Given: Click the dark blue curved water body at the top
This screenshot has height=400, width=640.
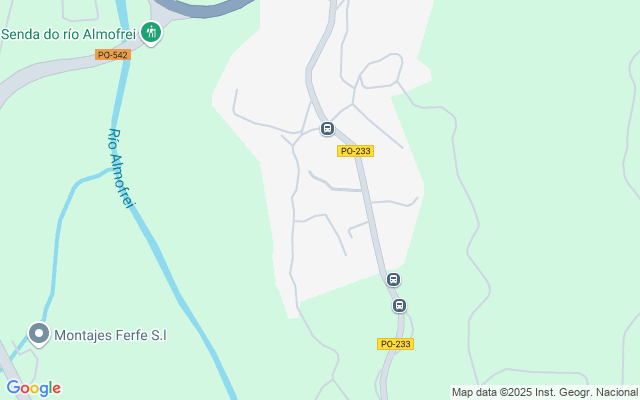Looking at the screenshot, I should [204, 8].
